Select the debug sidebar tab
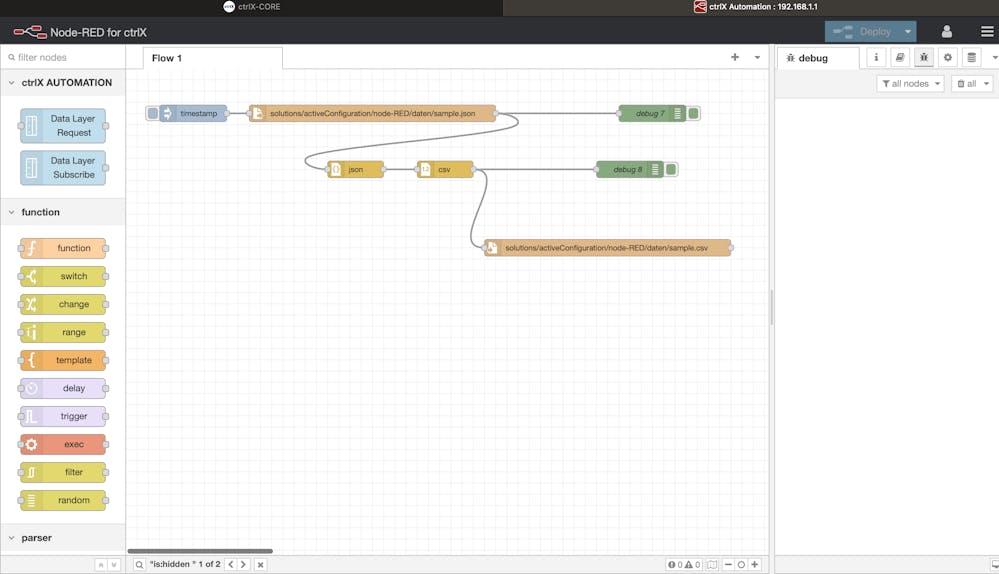This screenshot has height=574, width=999. click(x=818, y=58)
